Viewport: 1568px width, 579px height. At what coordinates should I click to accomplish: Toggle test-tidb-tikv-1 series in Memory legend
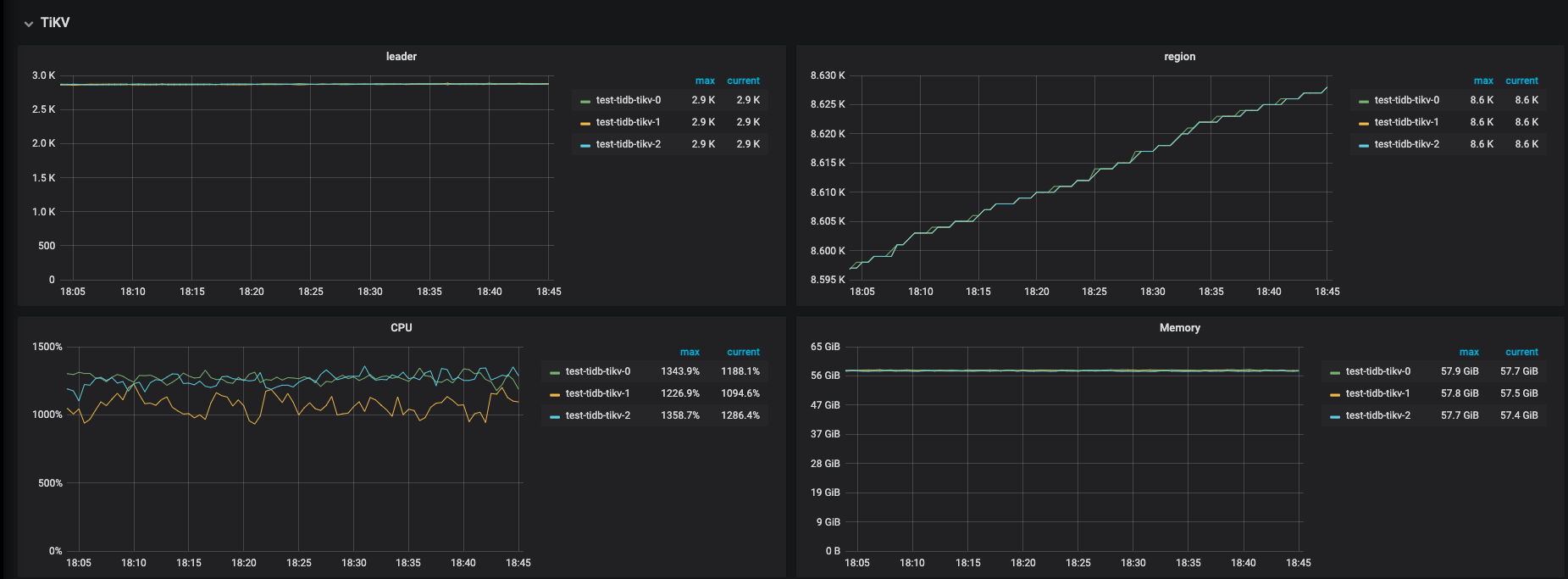(x=1377, y=393)
